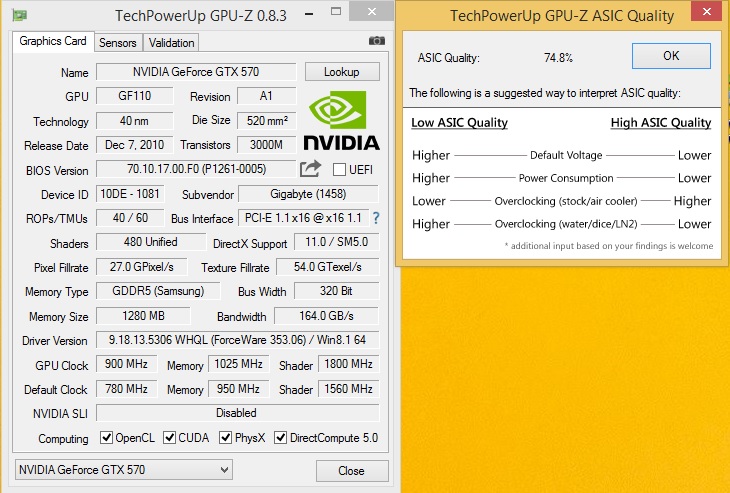Click the Memory Size field 1280 MB
This screenshot has height=493, width=730.
click(x=143, y=316)
